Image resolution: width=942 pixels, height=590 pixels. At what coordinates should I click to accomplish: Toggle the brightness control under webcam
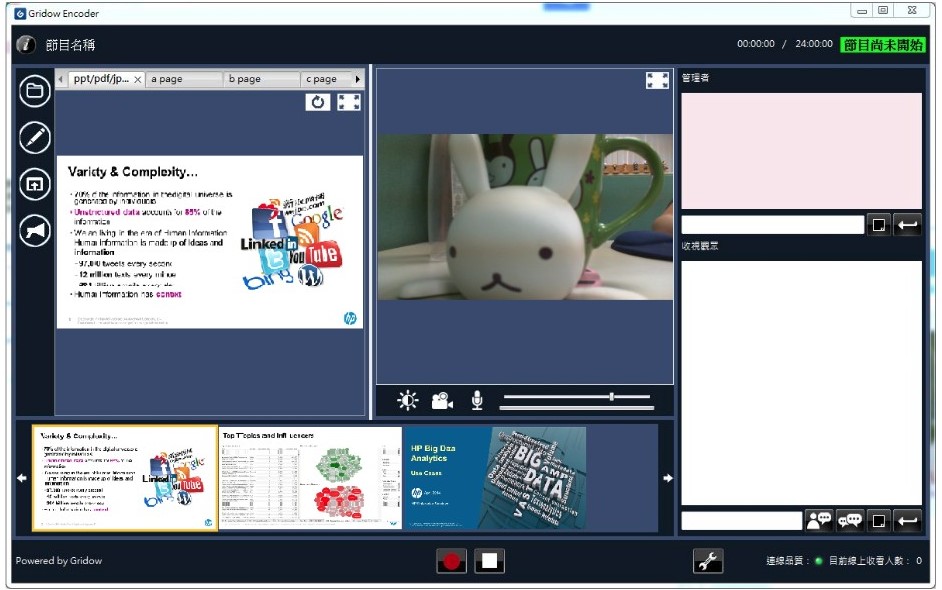(x=408, y=401)
